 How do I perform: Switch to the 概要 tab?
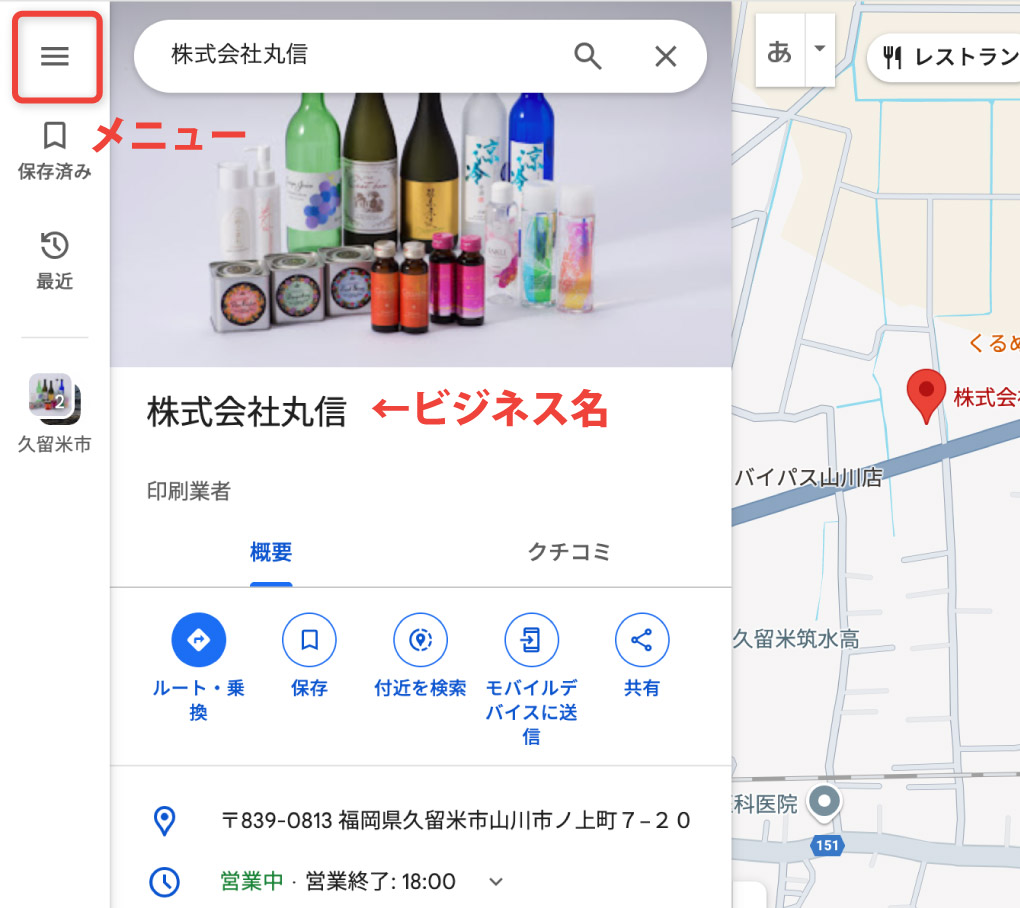pyautogui.click(x=271, y=553)
